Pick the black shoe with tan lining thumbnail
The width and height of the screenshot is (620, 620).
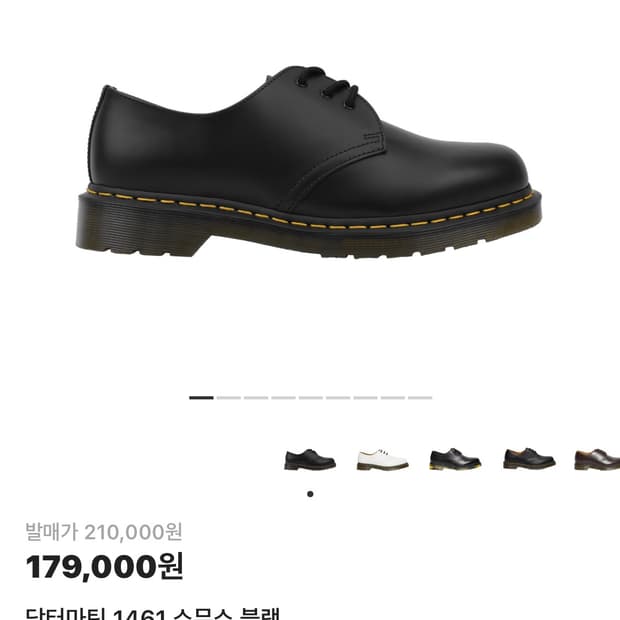(x=529, y=459)
